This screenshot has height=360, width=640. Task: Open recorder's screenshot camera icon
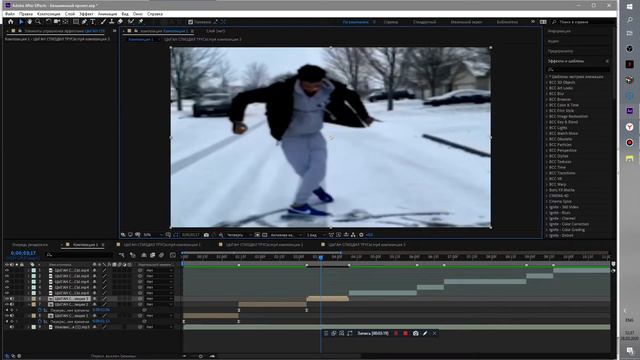click(416, 333)
